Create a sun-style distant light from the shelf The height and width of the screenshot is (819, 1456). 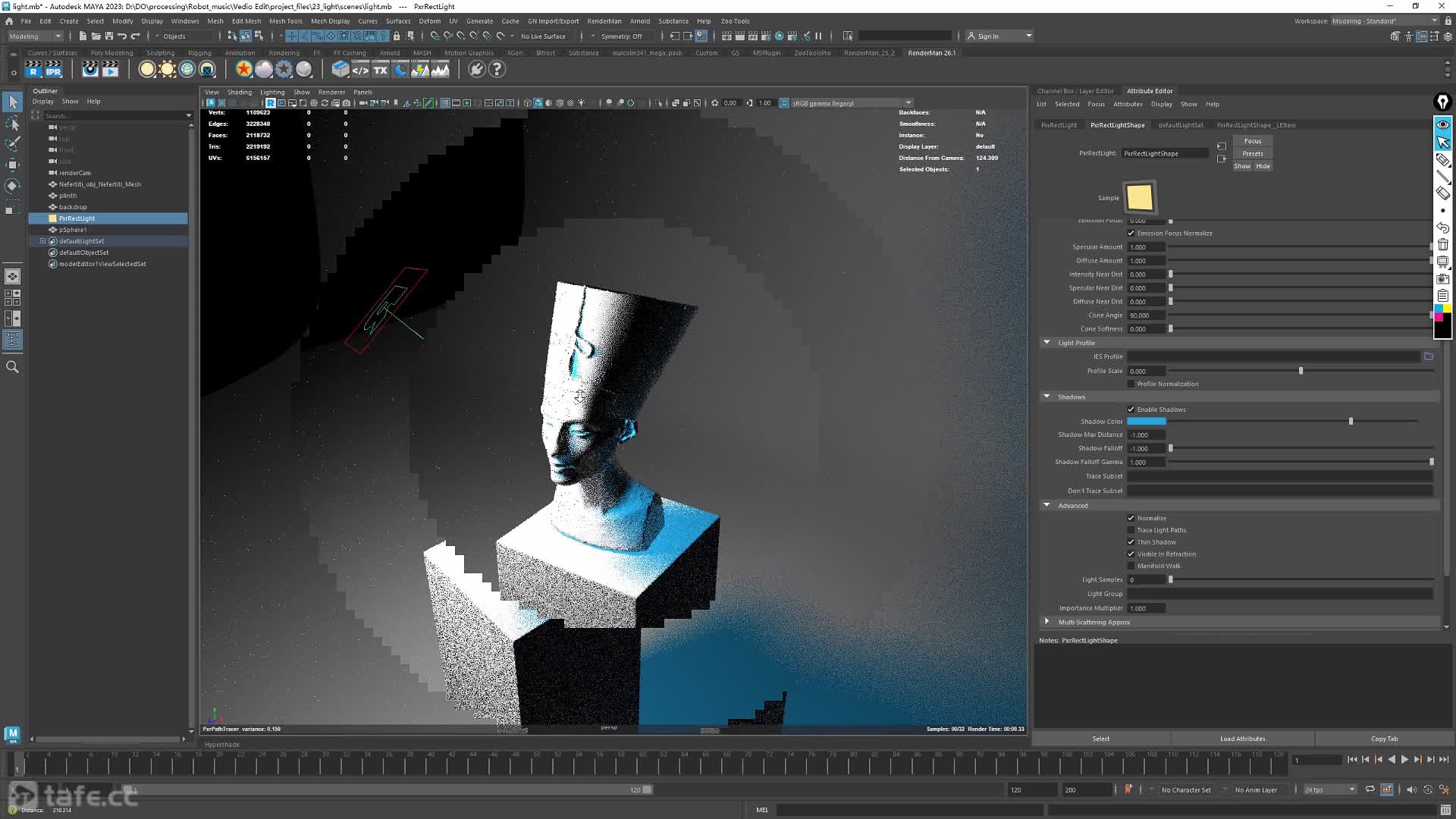pos(167,70)
